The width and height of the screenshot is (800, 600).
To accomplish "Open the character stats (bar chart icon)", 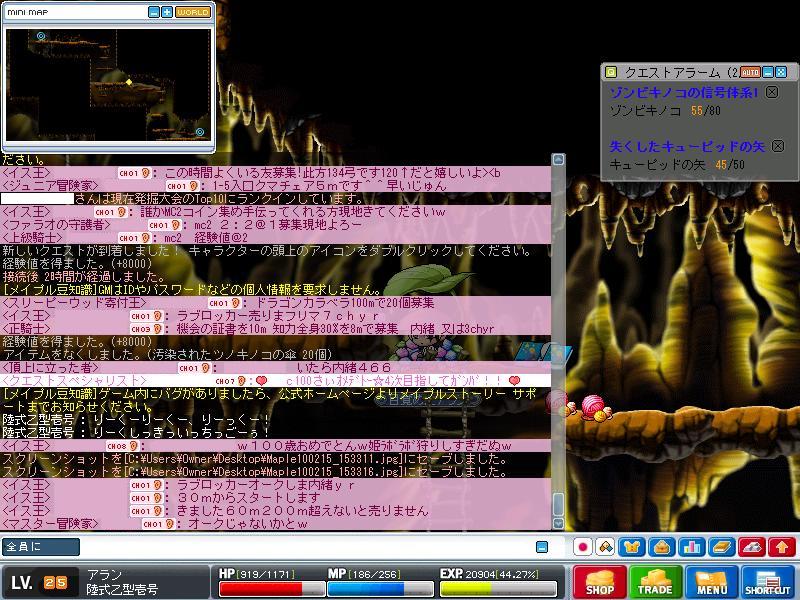I will pos(692,547).
